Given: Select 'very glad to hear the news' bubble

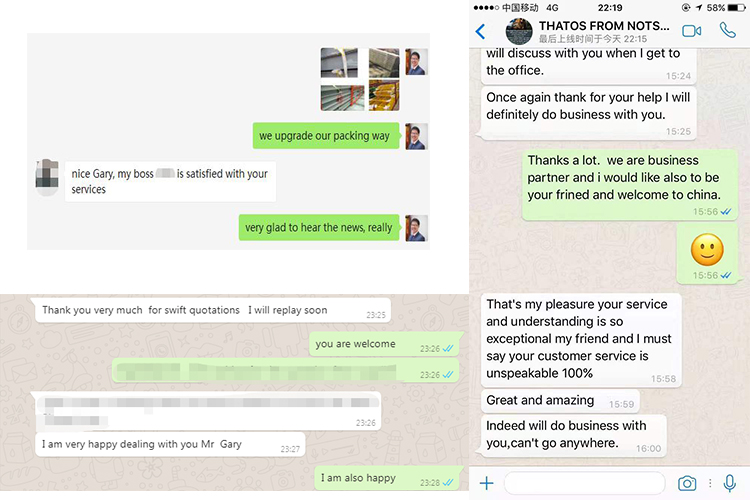Looking at the screenshot, I should (x=319, y=227).
